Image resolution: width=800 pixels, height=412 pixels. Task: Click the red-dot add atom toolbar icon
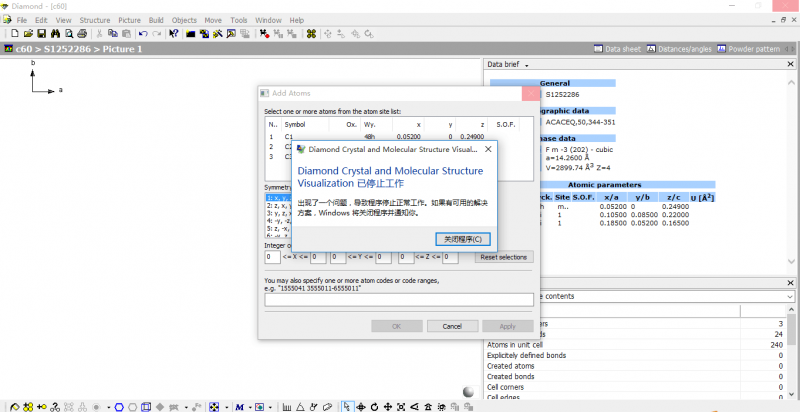[264, 34]
